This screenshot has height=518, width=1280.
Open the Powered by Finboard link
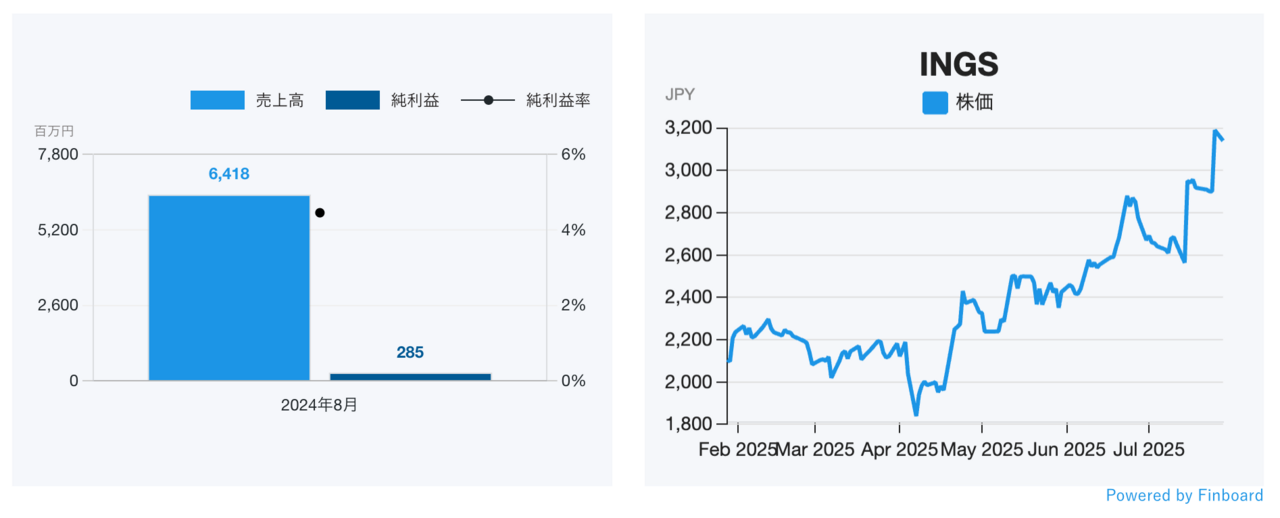(x=1184, y=495)
